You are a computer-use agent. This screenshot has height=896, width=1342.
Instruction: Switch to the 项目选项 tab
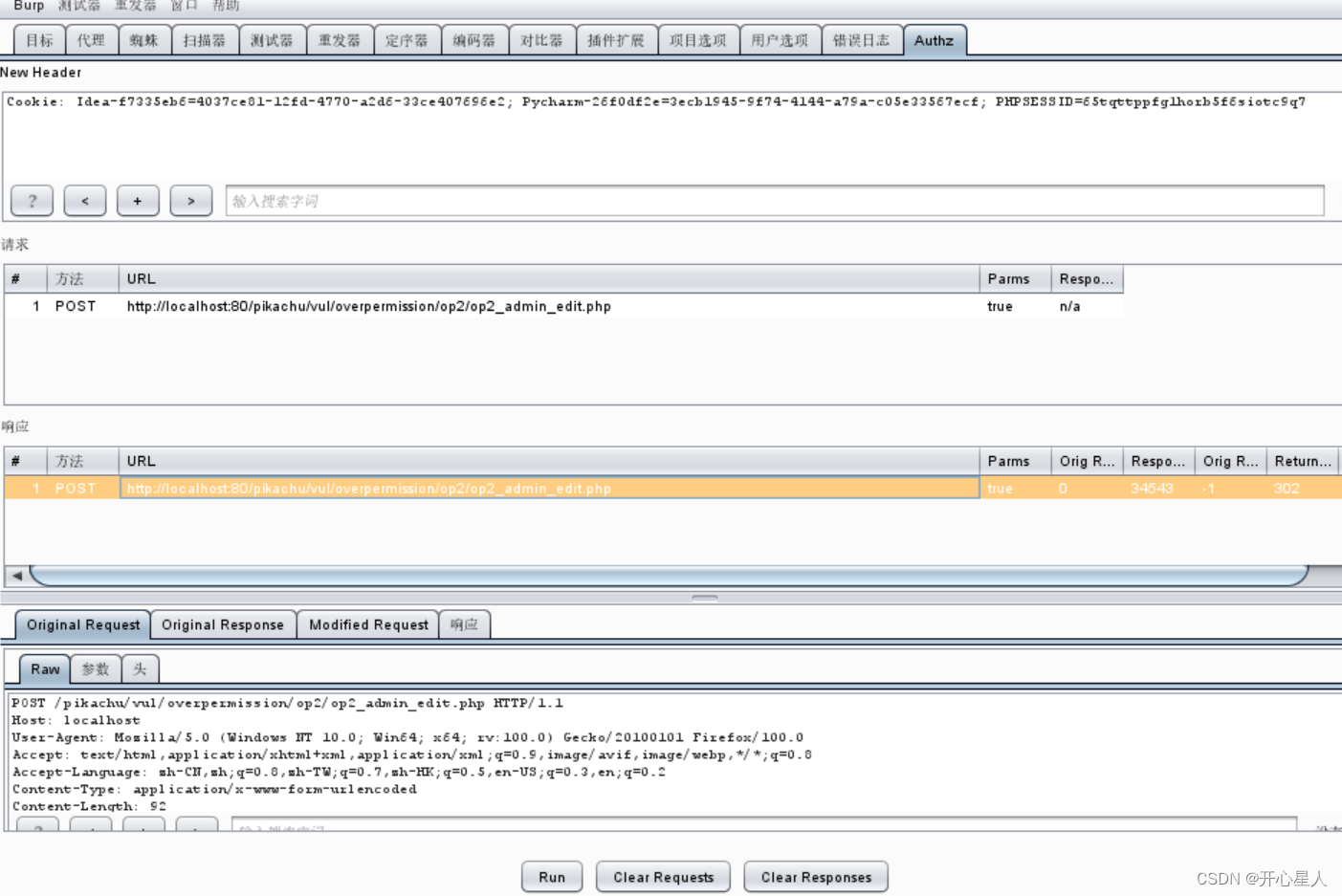coord(698,40)
